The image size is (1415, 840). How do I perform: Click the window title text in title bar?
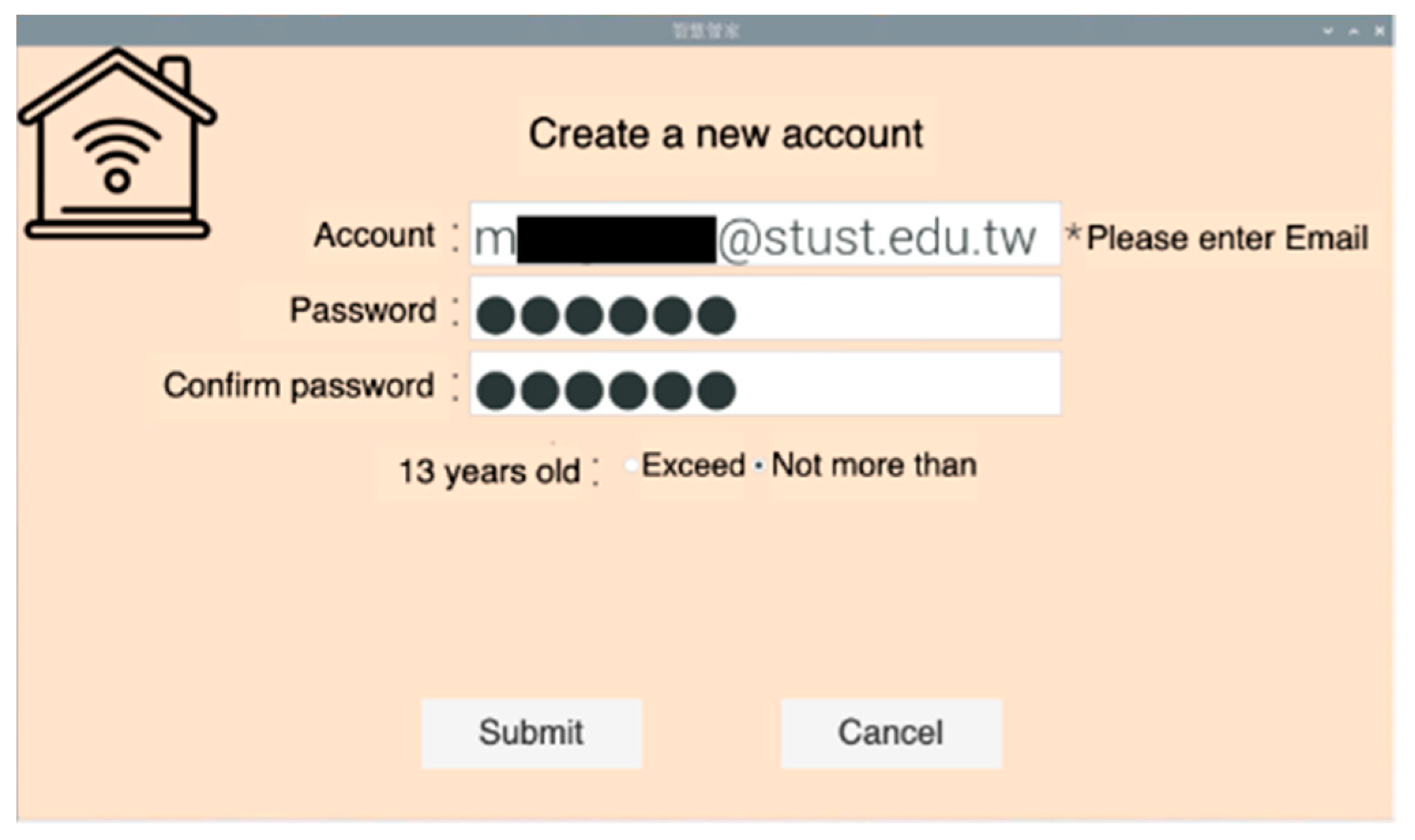pyautogui.click(x=705, y=31)
